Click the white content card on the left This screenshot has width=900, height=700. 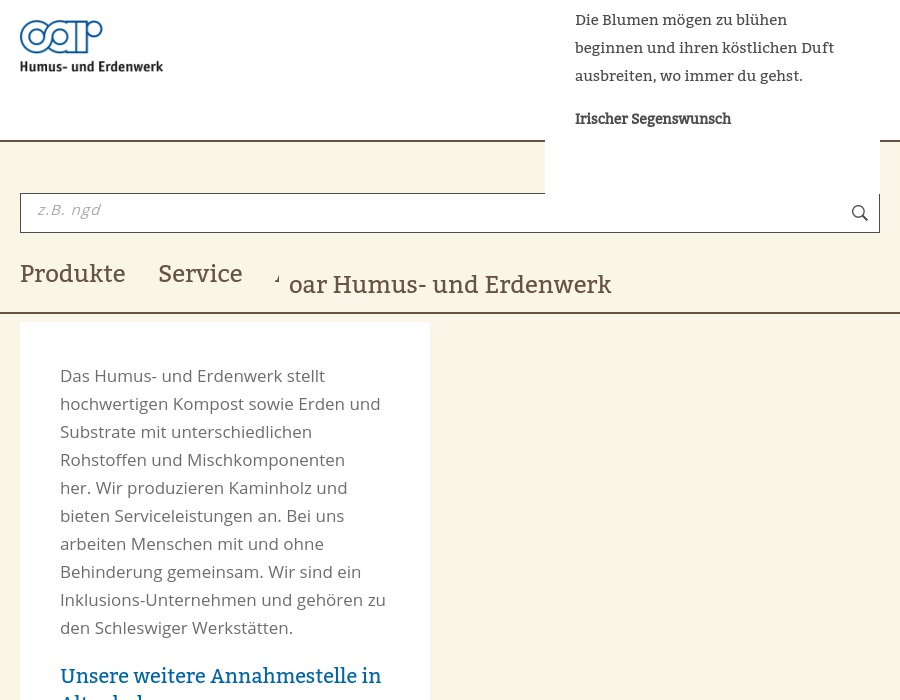click(225, 510)
